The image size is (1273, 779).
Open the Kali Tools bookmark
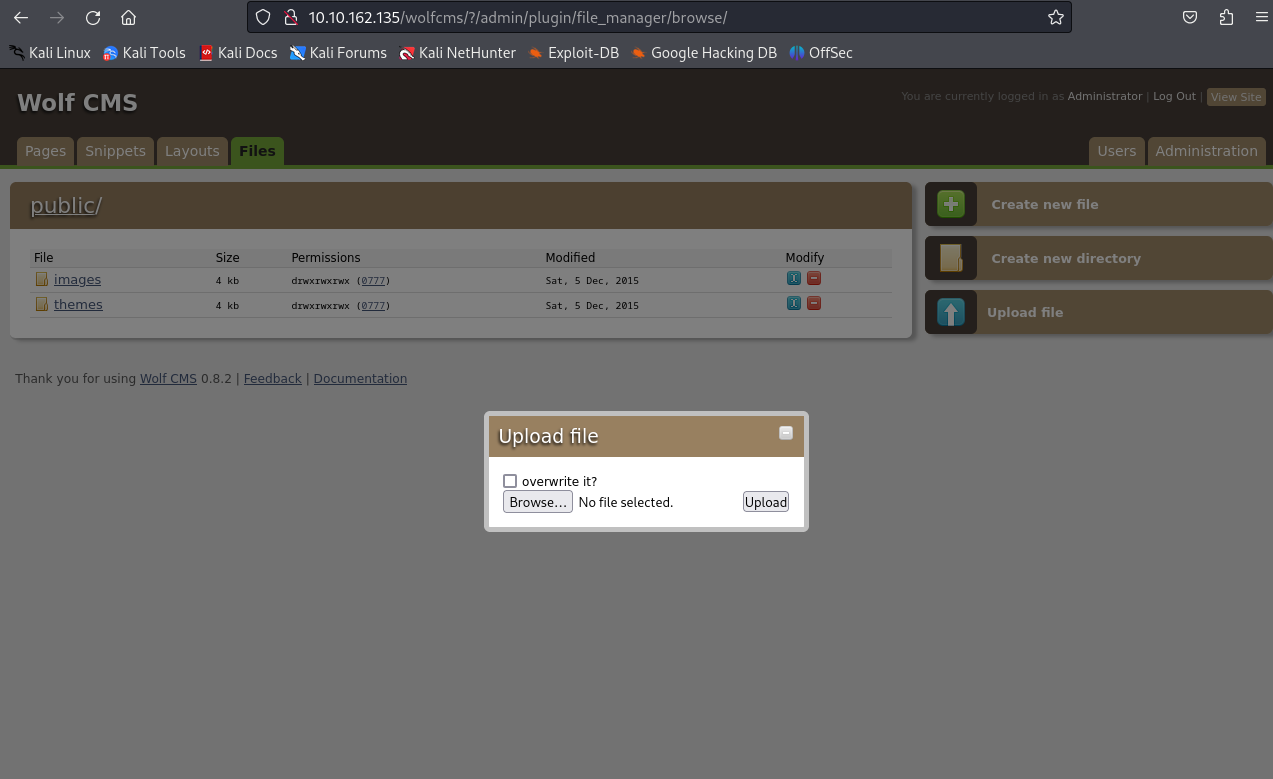144,53
